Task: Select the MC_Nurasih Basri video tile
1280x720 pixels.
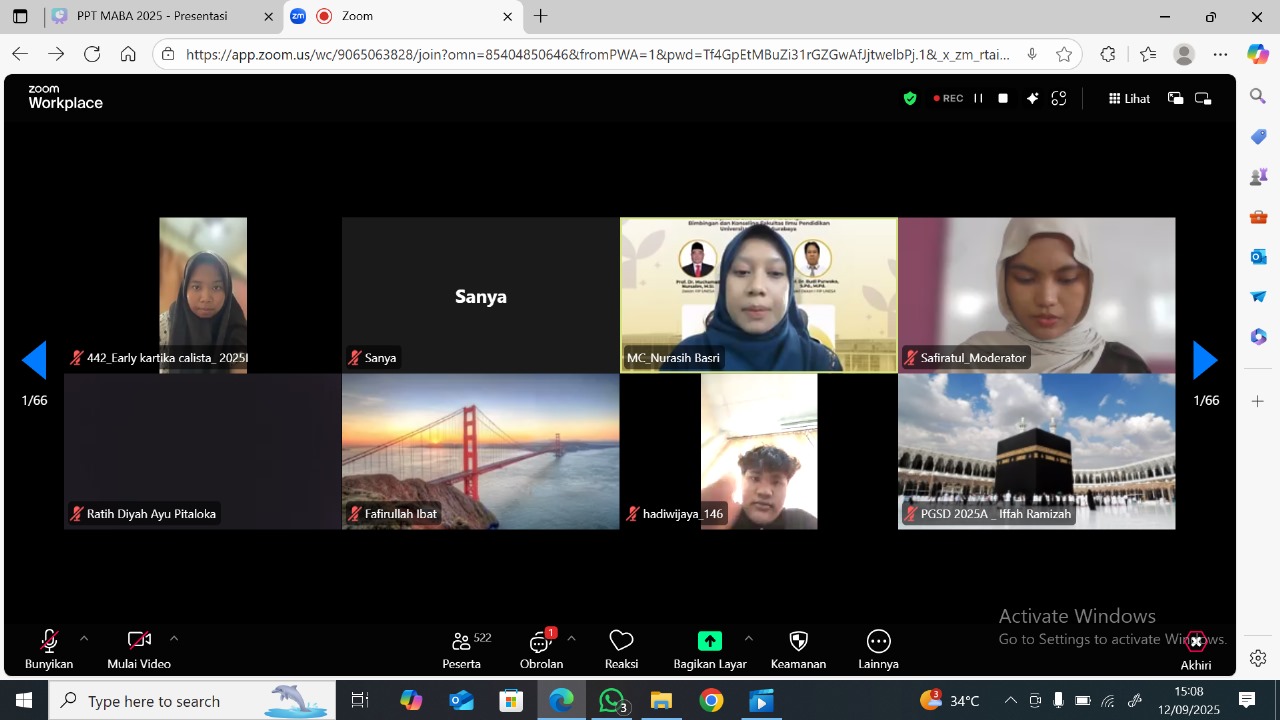Action: (x=758, y=295)
